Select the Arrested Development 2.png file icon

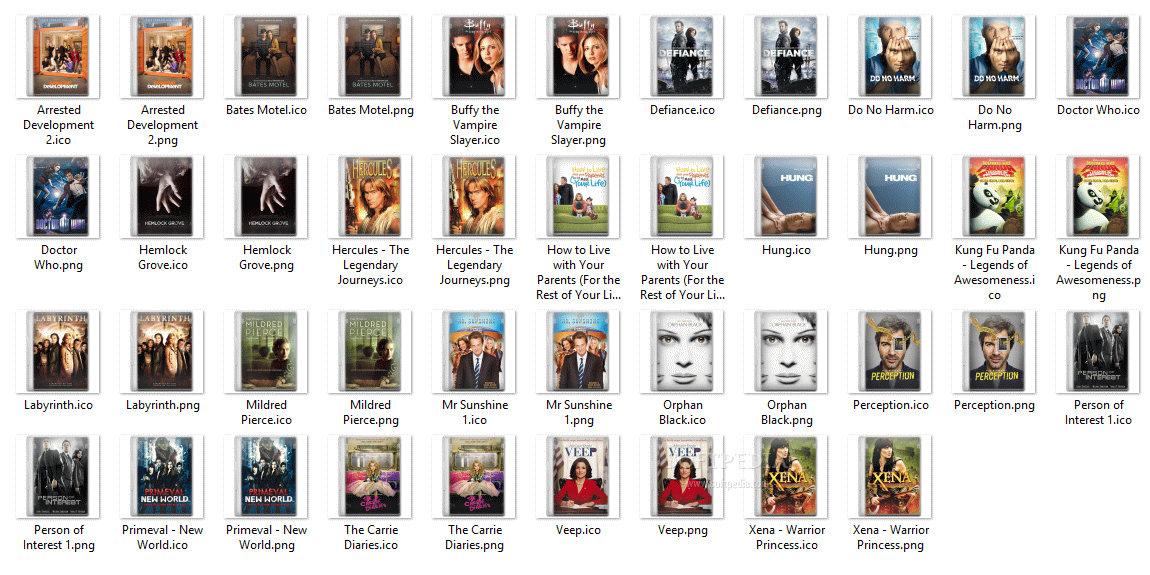162,56
